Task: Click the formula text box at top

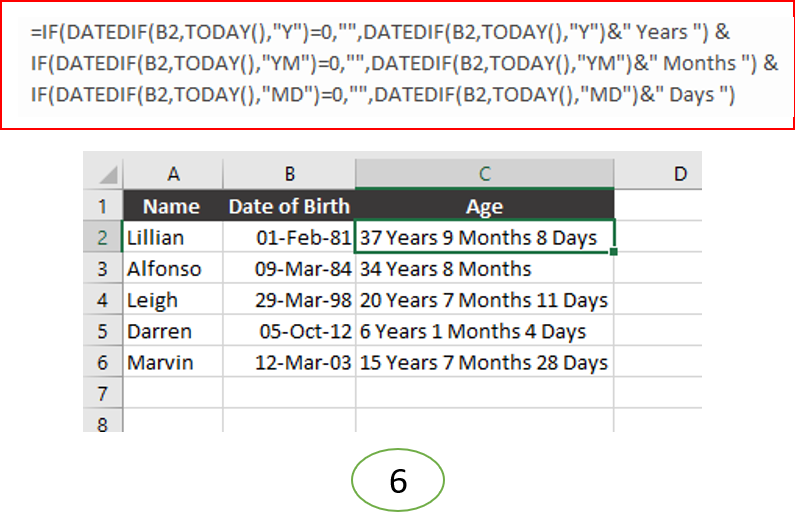Action: click(398, 65)
